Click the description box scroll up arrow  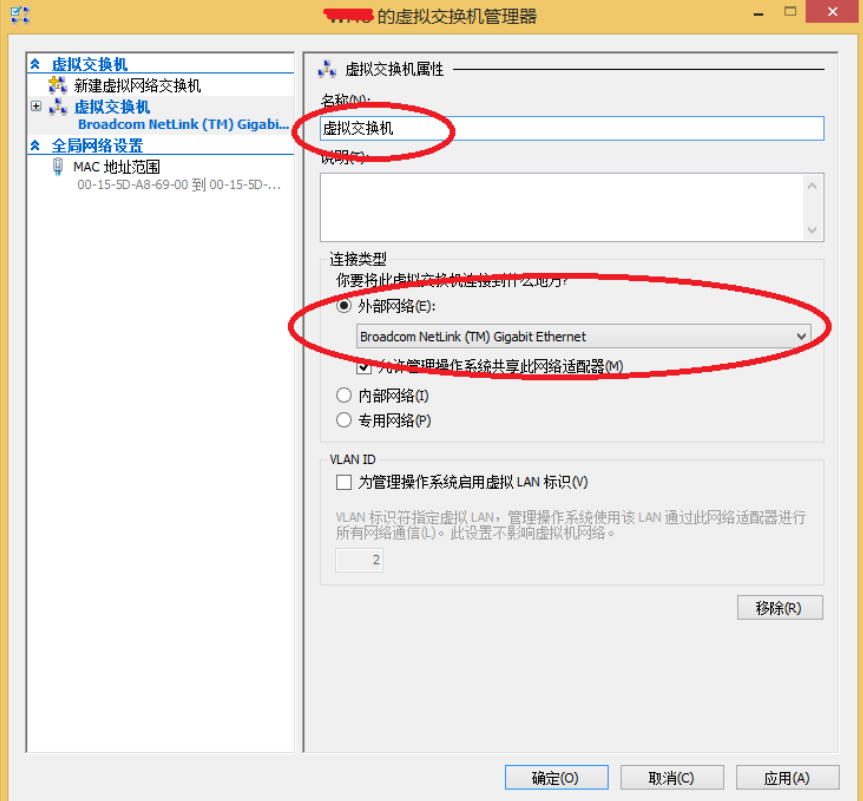pyautogui.click(x=812, y=186)
